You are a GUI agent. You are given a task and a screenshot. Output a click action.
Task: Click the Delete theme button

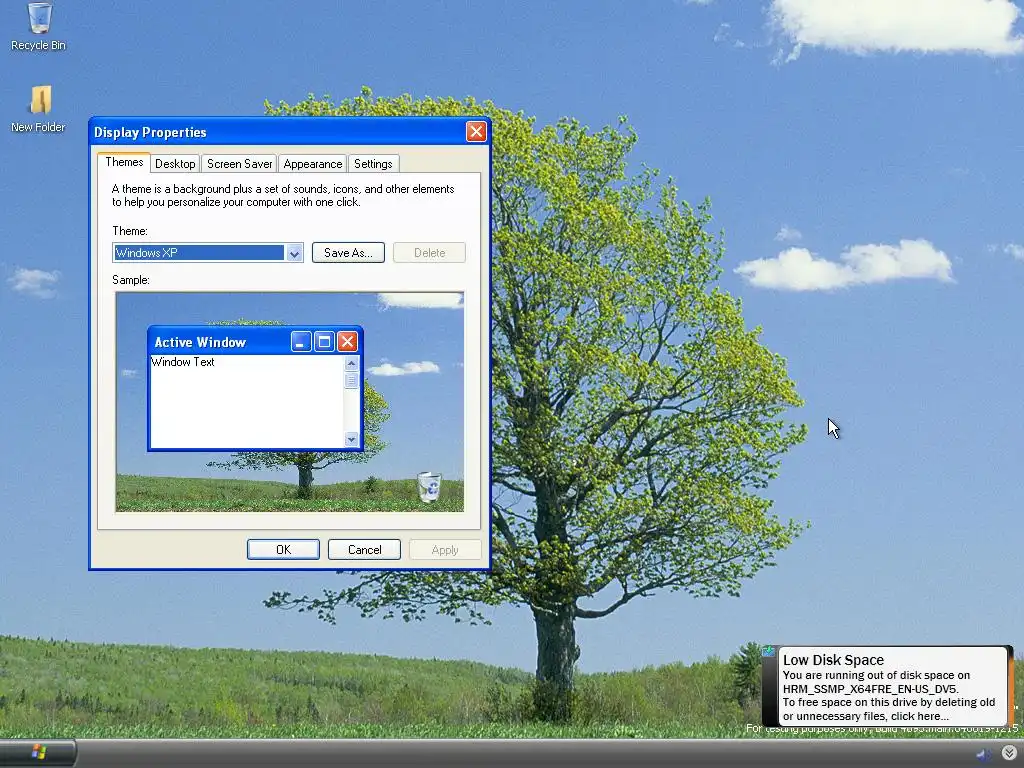tap(429, 253)
